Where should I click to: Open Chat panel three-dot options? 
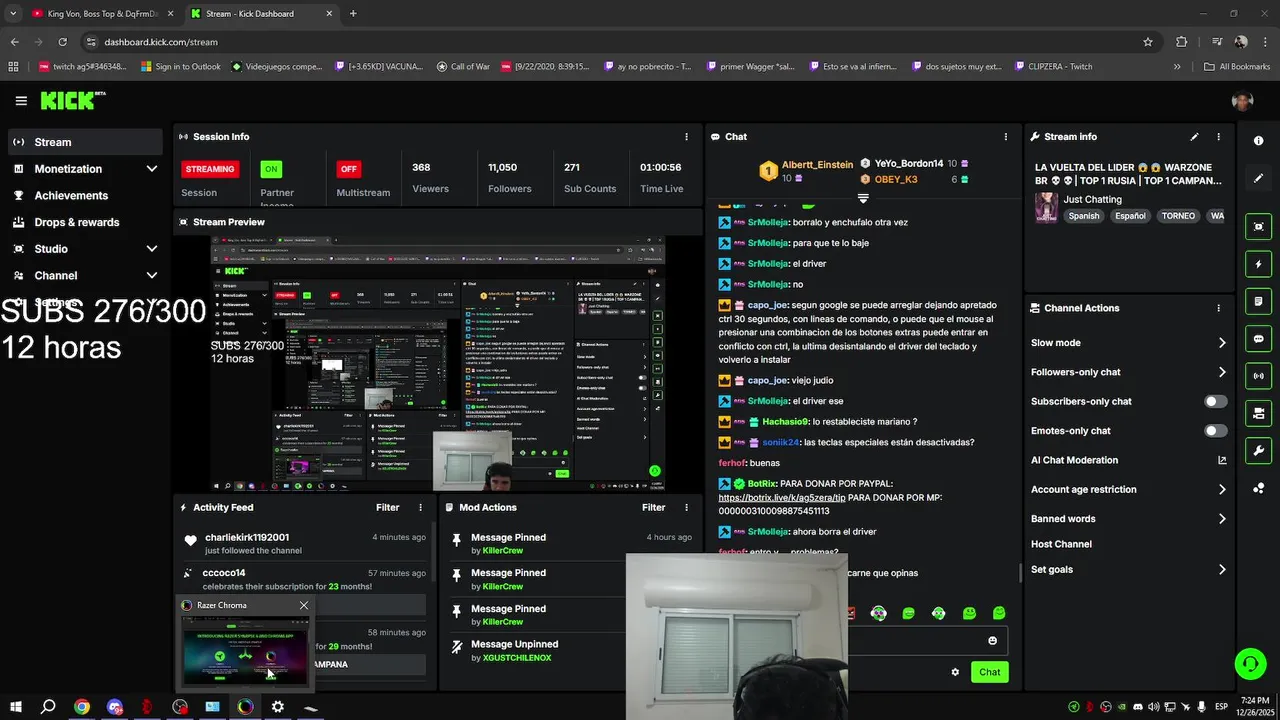pos(1005,137)
